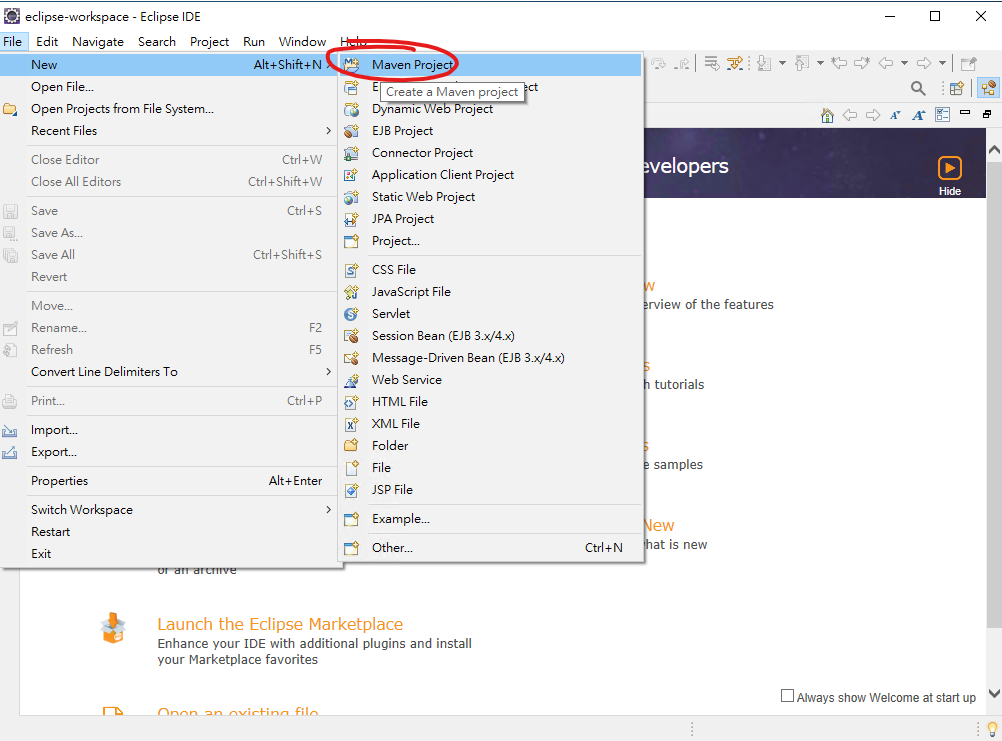The image size is (1002, 741).
Task: Click the Welcome page forward arrow
Action: pyautogui.click(x=873, y=115)
